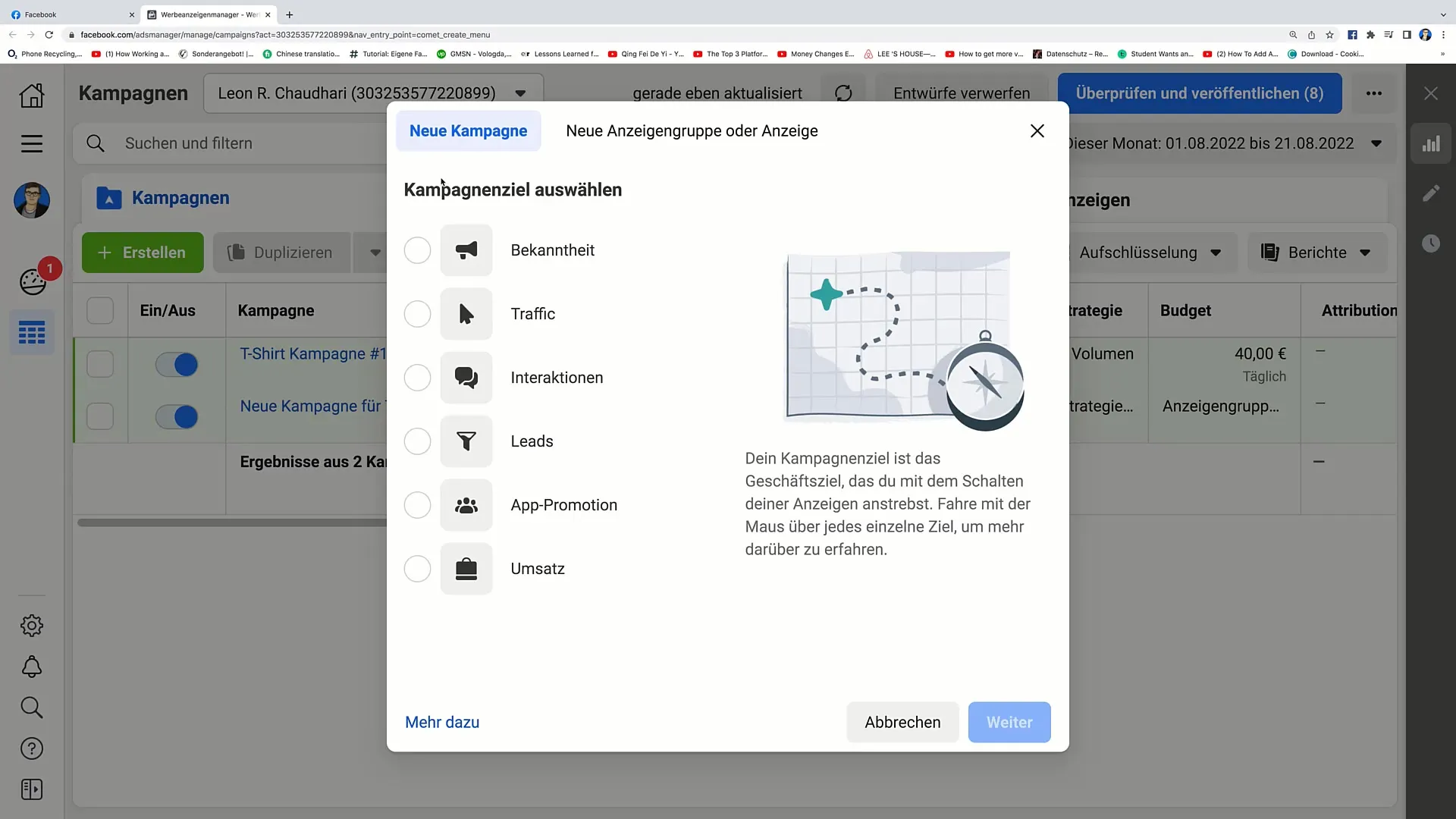This screenshot has width=1456, height=819.
Task: Click the Abbrechen button
Action: pyautogui.click(x=902, y=722)
